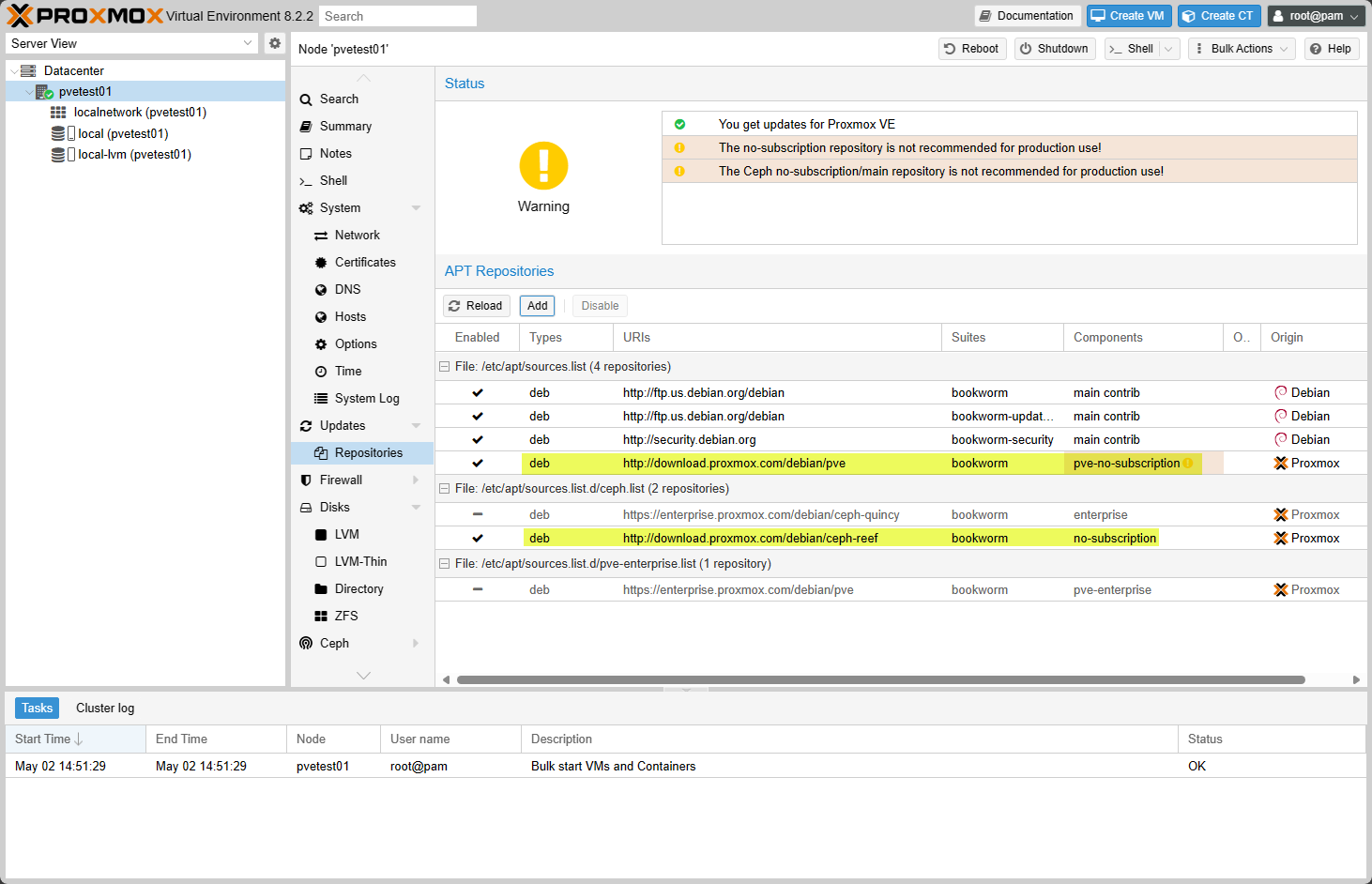Click the localnetwork grid icon

point(58,113)
